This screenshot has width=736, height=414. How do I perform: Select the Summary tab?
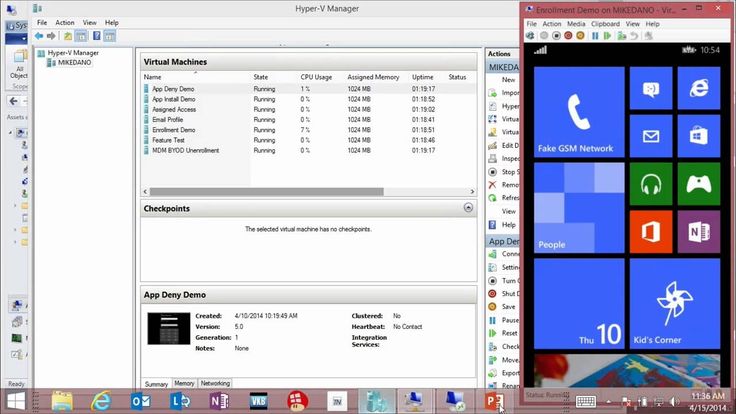156,384
